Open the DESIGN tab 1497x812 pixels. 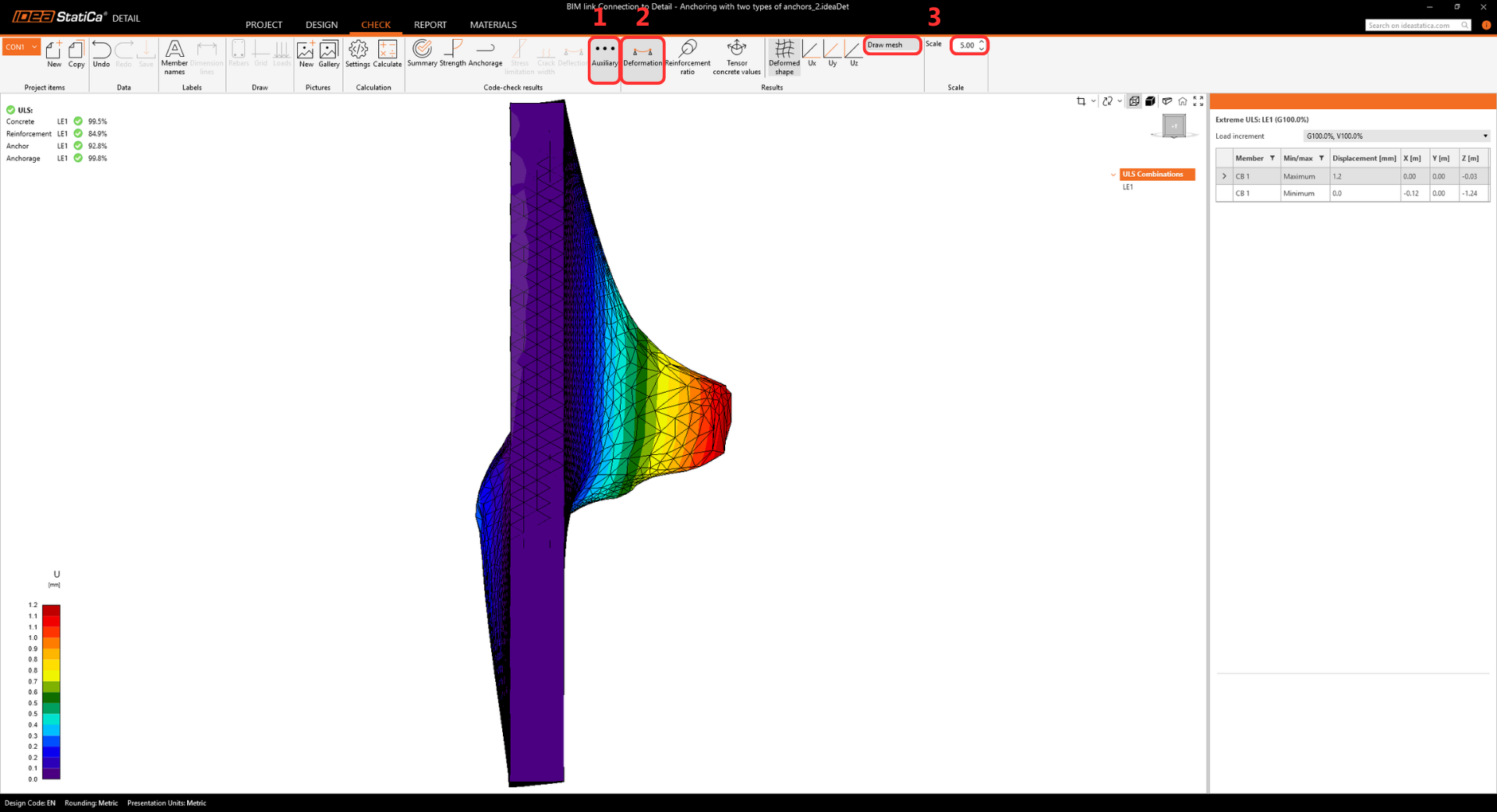(x=321, y=25)
